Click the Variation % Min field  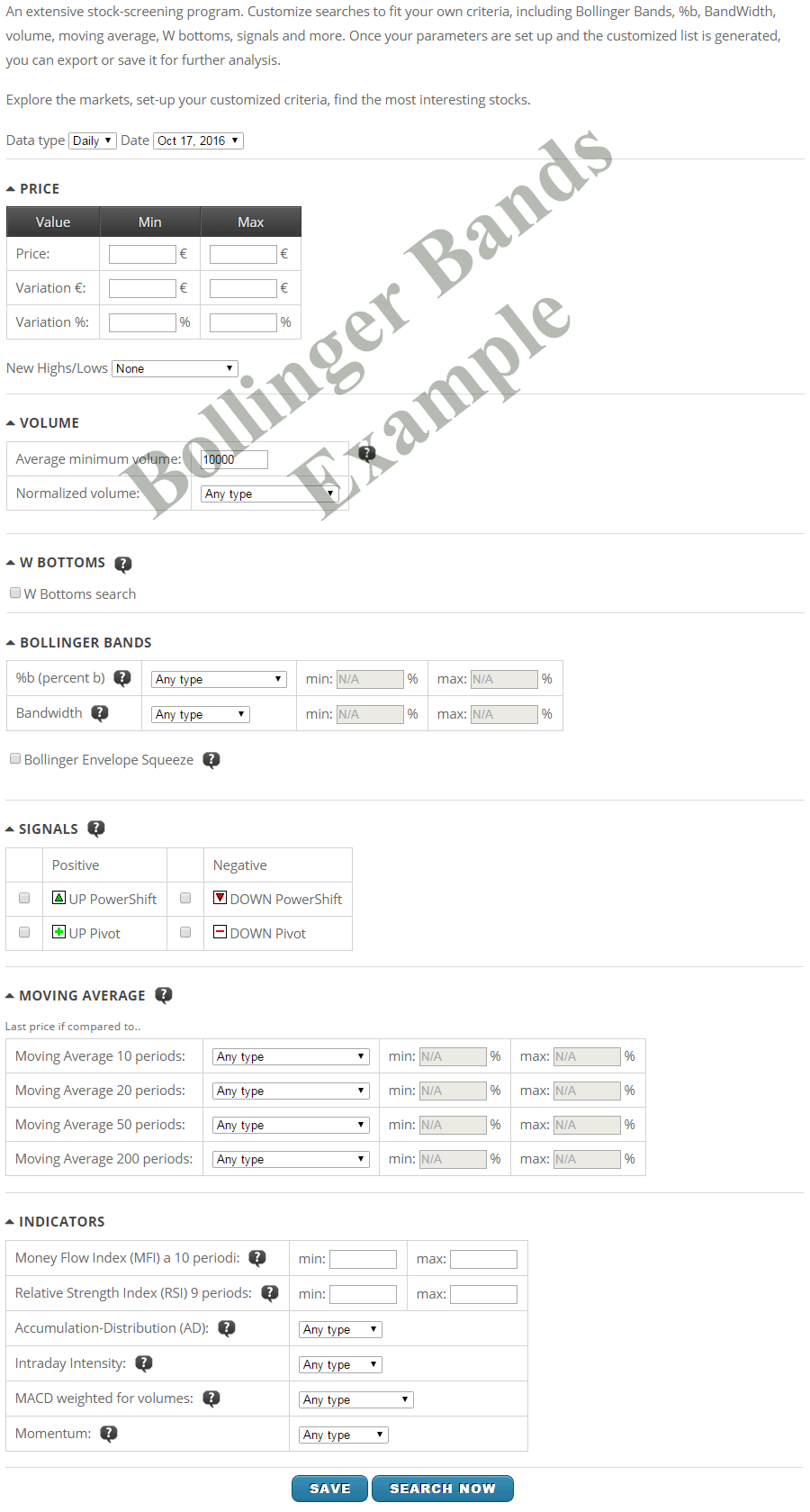click(x=142, y=322)
